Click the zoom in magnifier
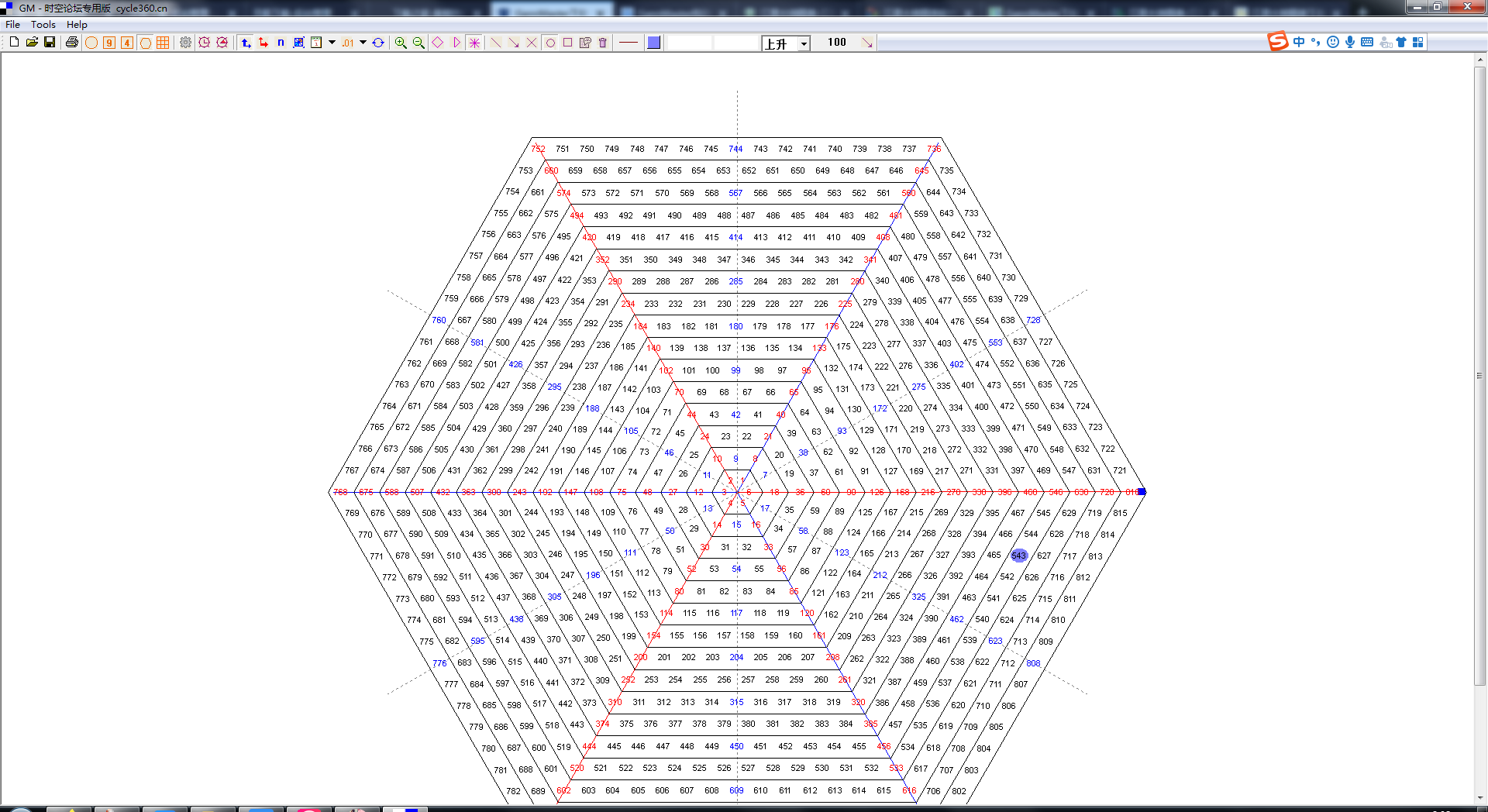The height and width of the screenshot is (812, 1488). (401, 43)
